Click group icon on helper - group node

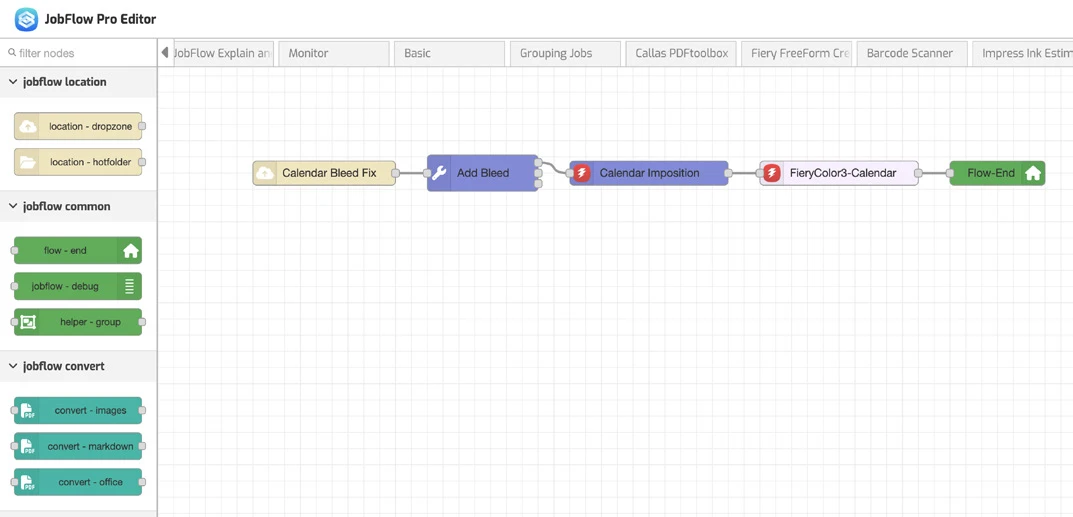coord(28,322)
